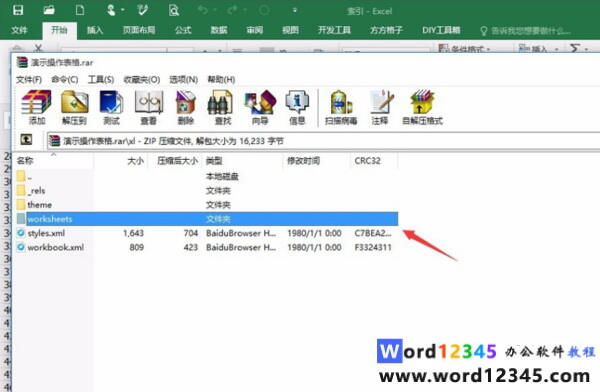
Task: Click the archive path address field
Action: click(323, 141)
